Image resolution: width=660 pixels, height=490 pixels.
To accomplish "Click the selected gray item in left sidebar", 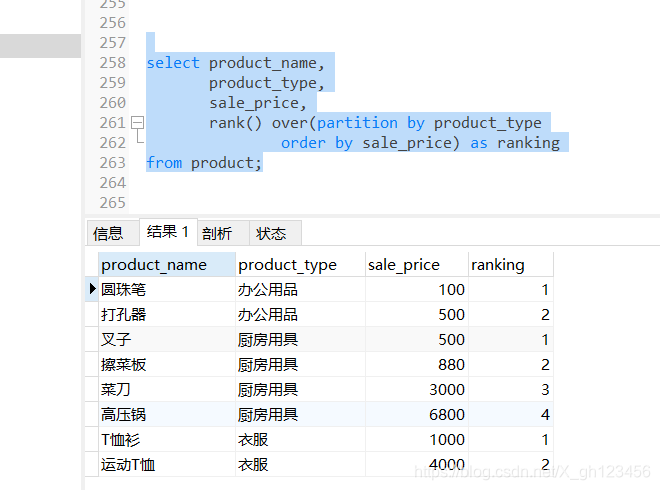I will pos(40,46).
